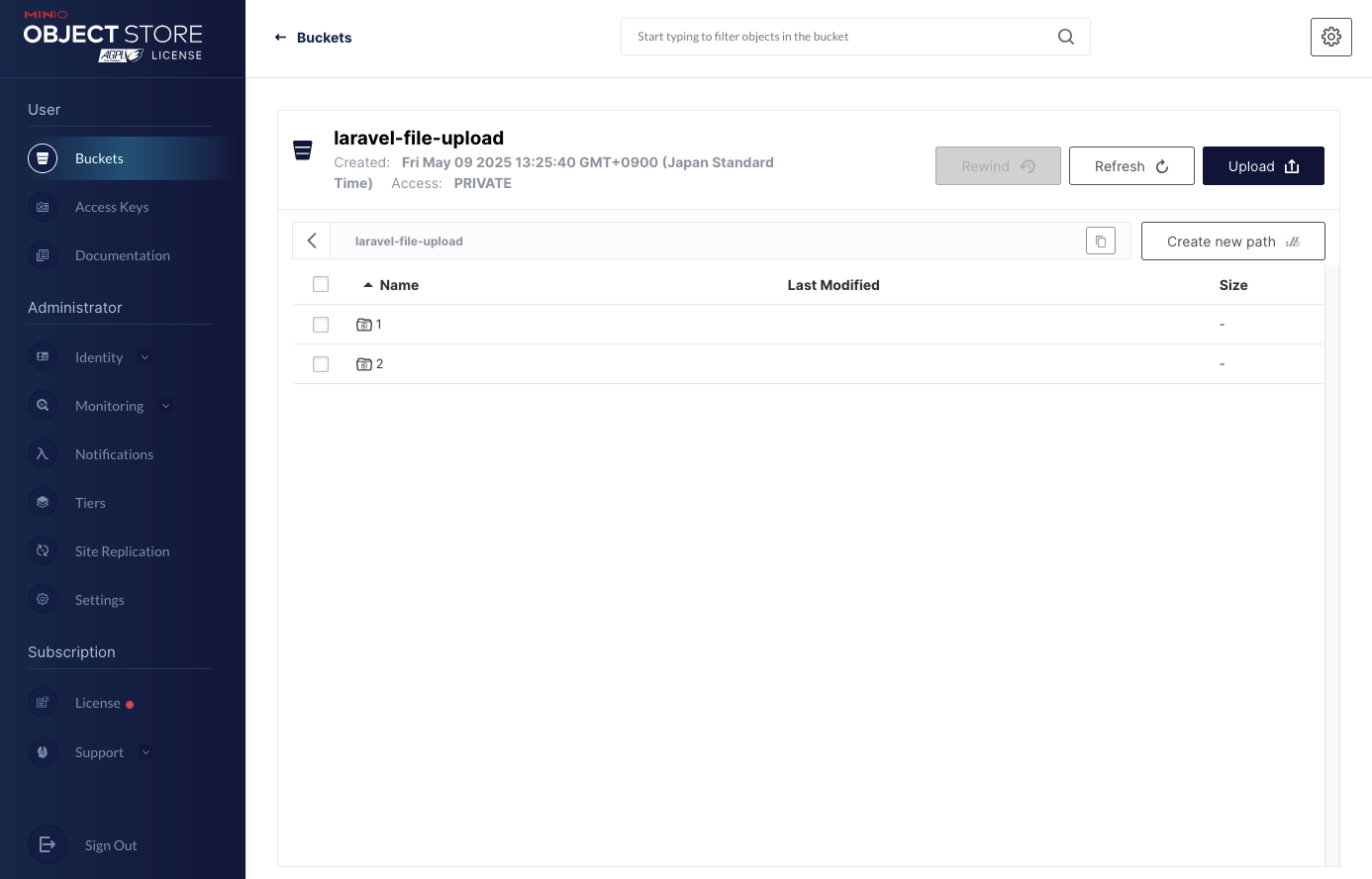Click the Monitoring magnifier icon

[43, 406]
